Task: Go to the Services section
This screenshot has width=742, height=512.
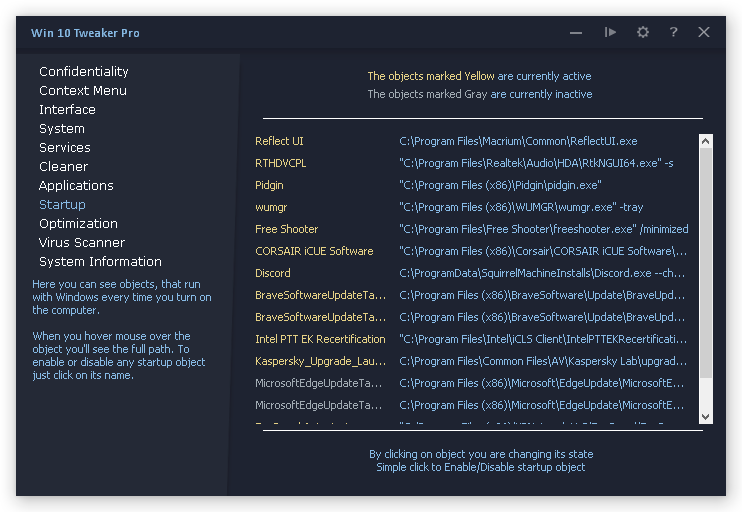Action: 65,147
